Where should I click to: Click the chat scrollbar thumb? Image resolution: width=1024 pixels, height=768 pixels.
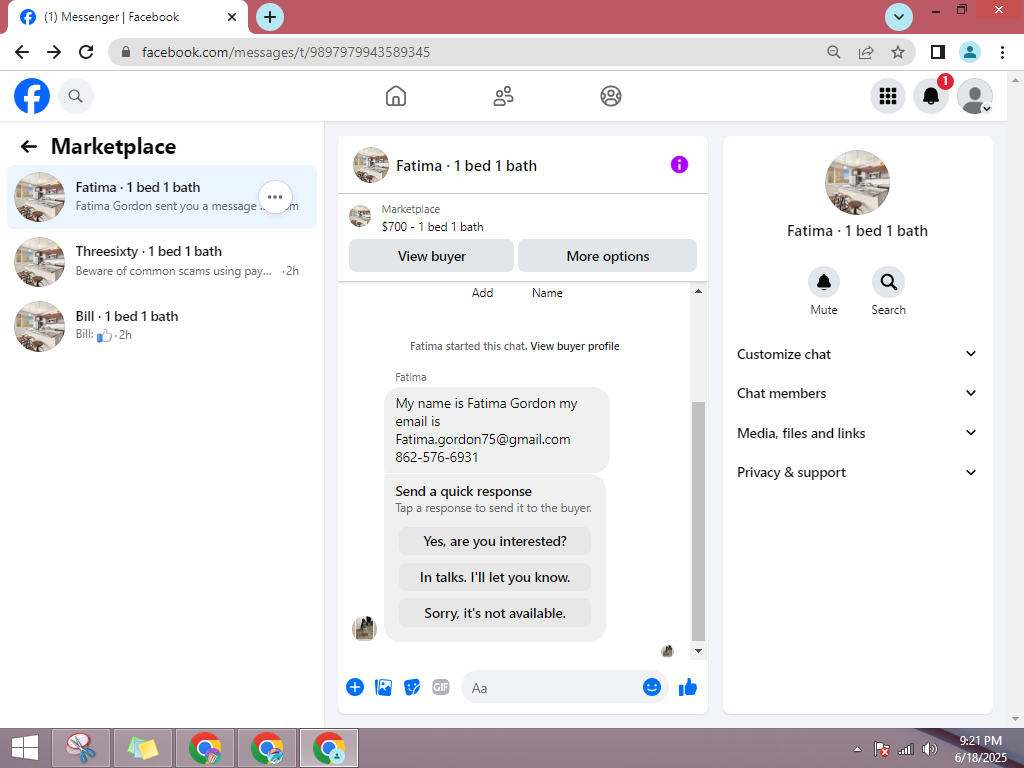tap(698, 521)
